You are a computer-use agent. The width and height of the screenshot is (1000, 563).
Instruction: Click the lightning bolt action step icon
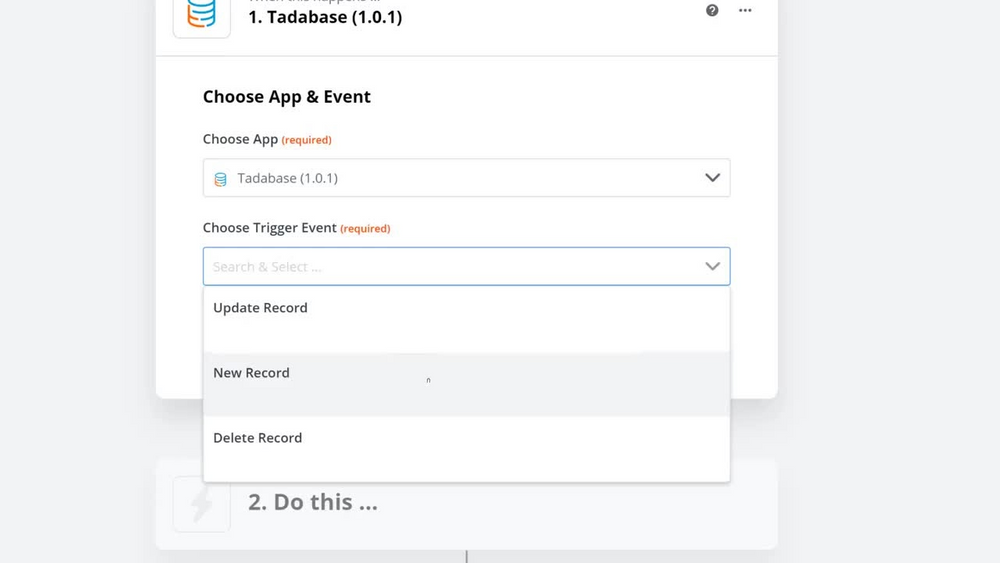point(202,504)
